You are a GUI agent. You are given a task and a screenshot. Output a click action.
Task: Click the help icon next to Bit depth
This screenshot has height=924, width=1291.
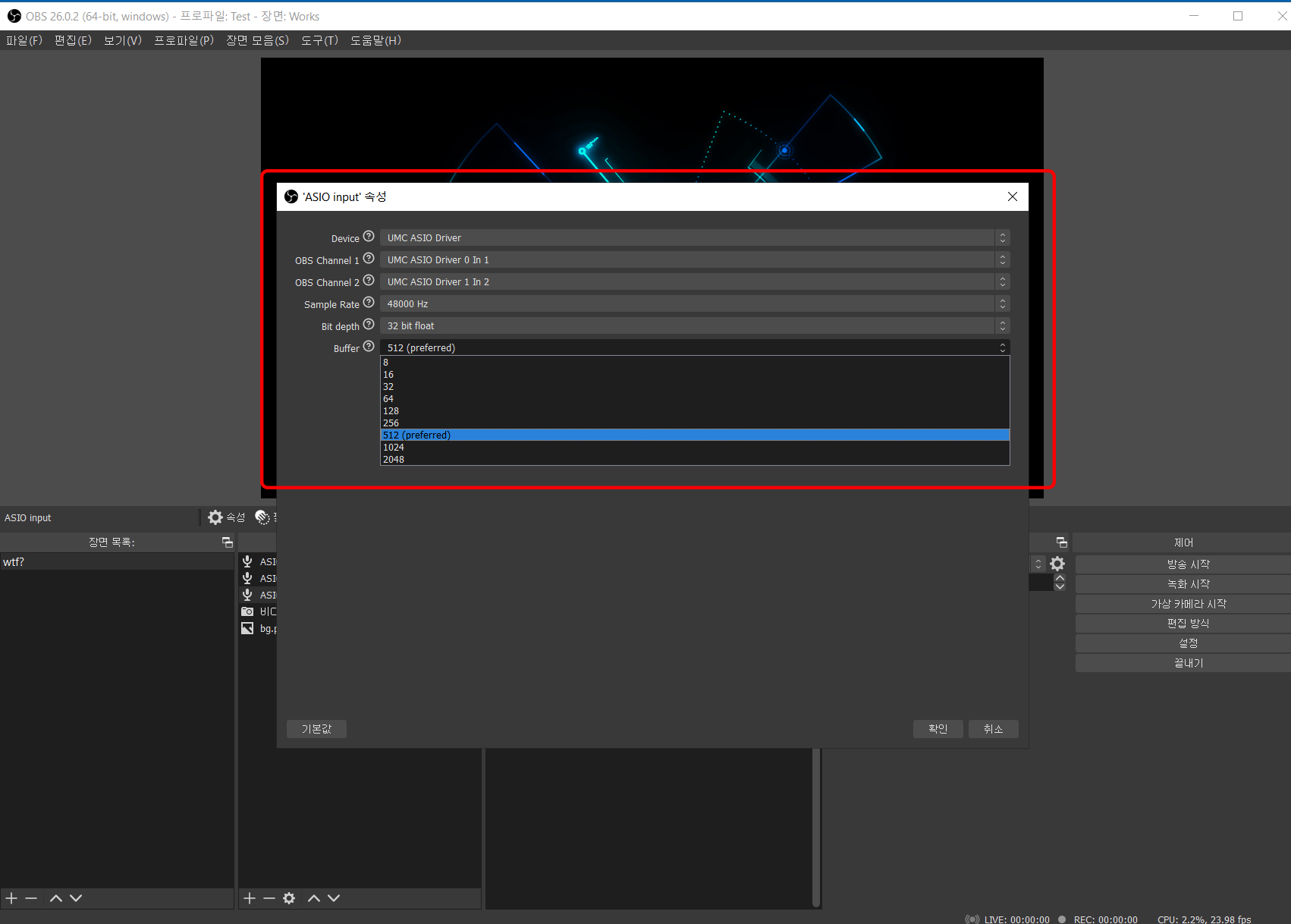coord(369,325)
